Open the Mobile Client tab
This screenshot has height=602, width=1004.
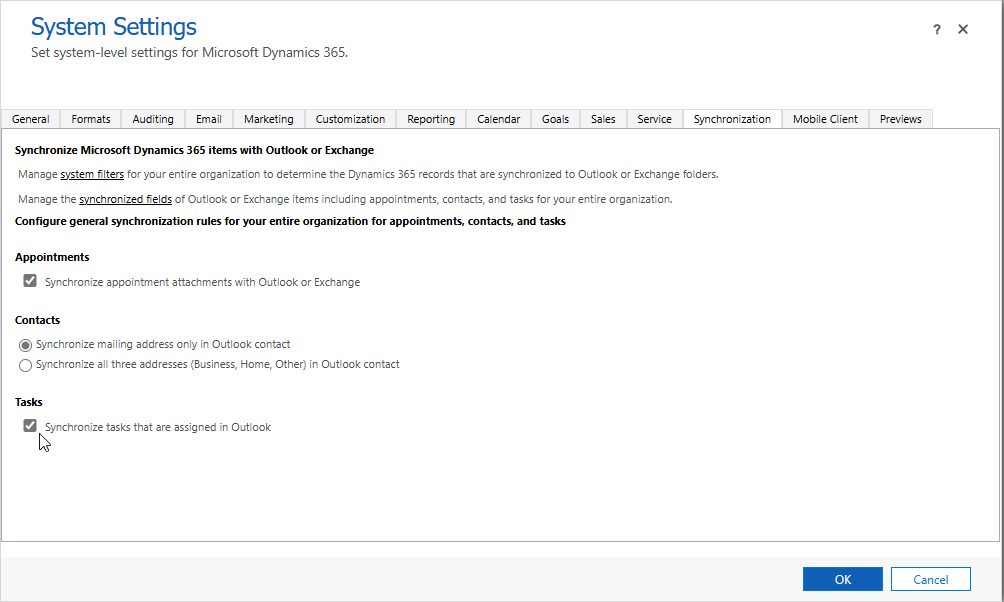coord(825,119)
